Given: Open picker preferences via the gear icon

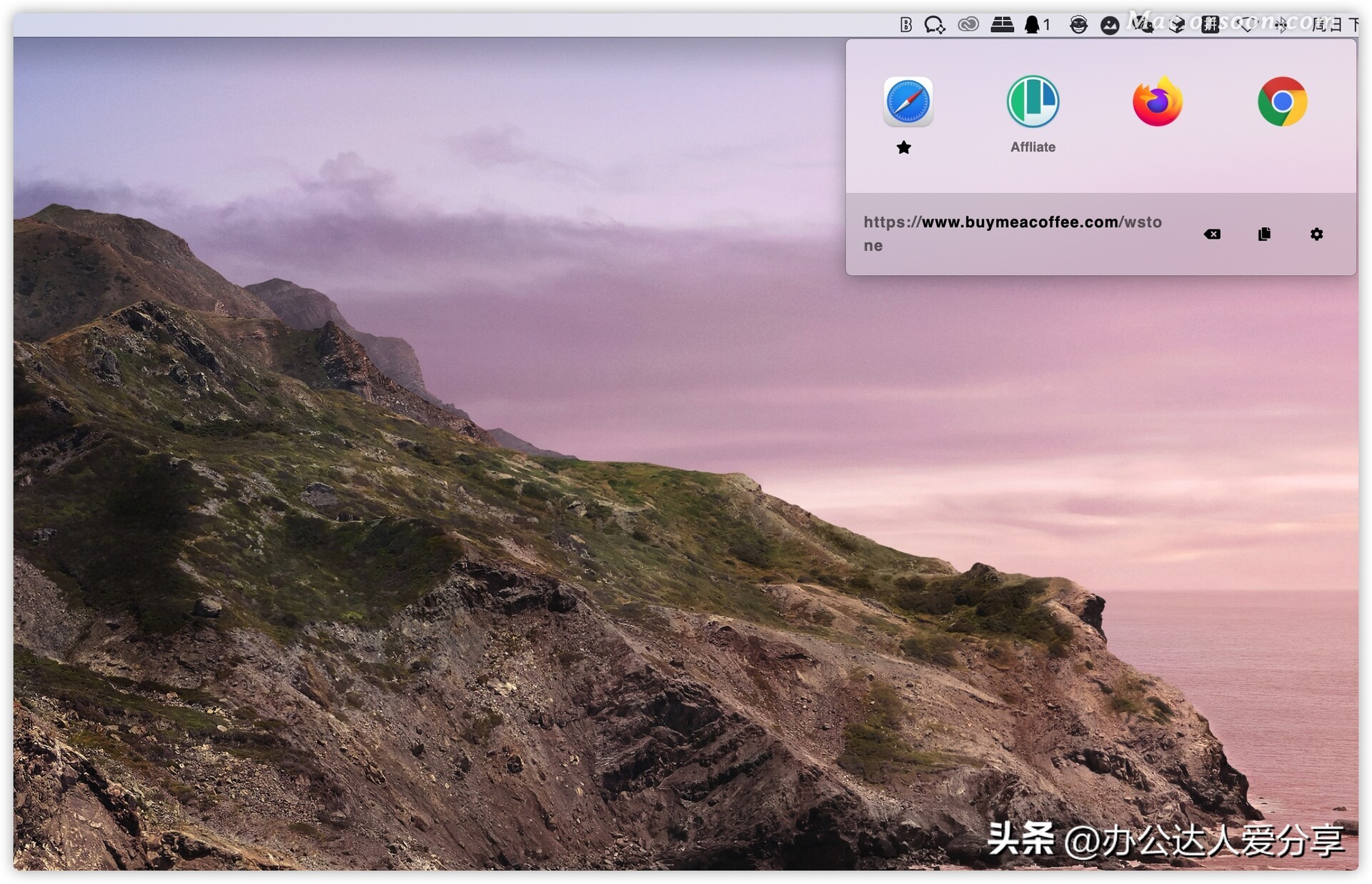Looking at the screenshot, I should [1317, 234].
